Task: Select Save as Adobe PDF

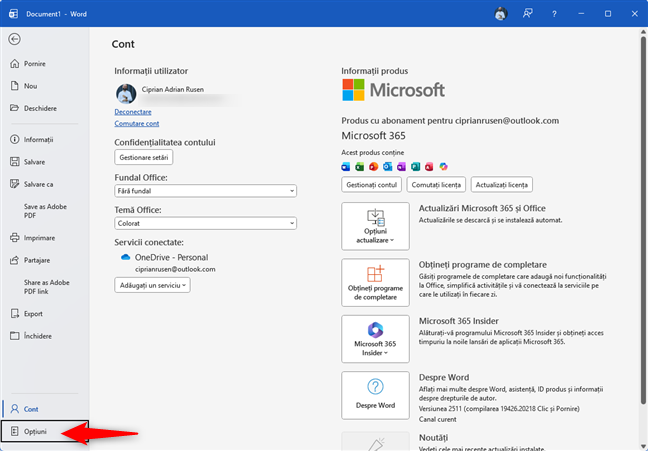Action: pos(45,211)
